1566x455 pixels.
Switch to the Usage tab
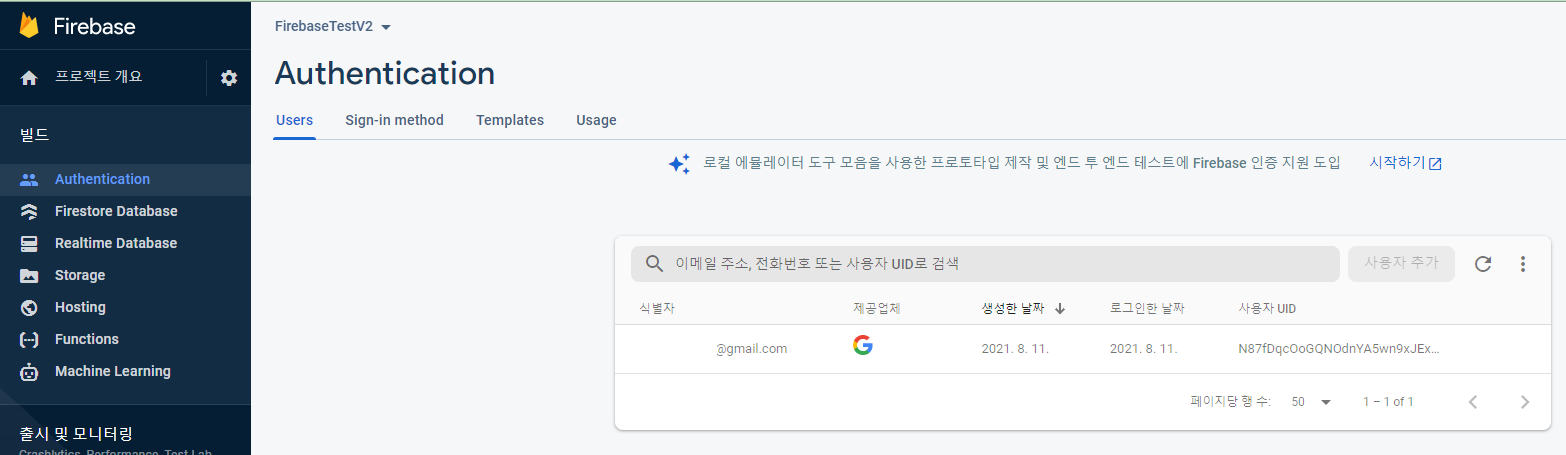tap(596, 120)
